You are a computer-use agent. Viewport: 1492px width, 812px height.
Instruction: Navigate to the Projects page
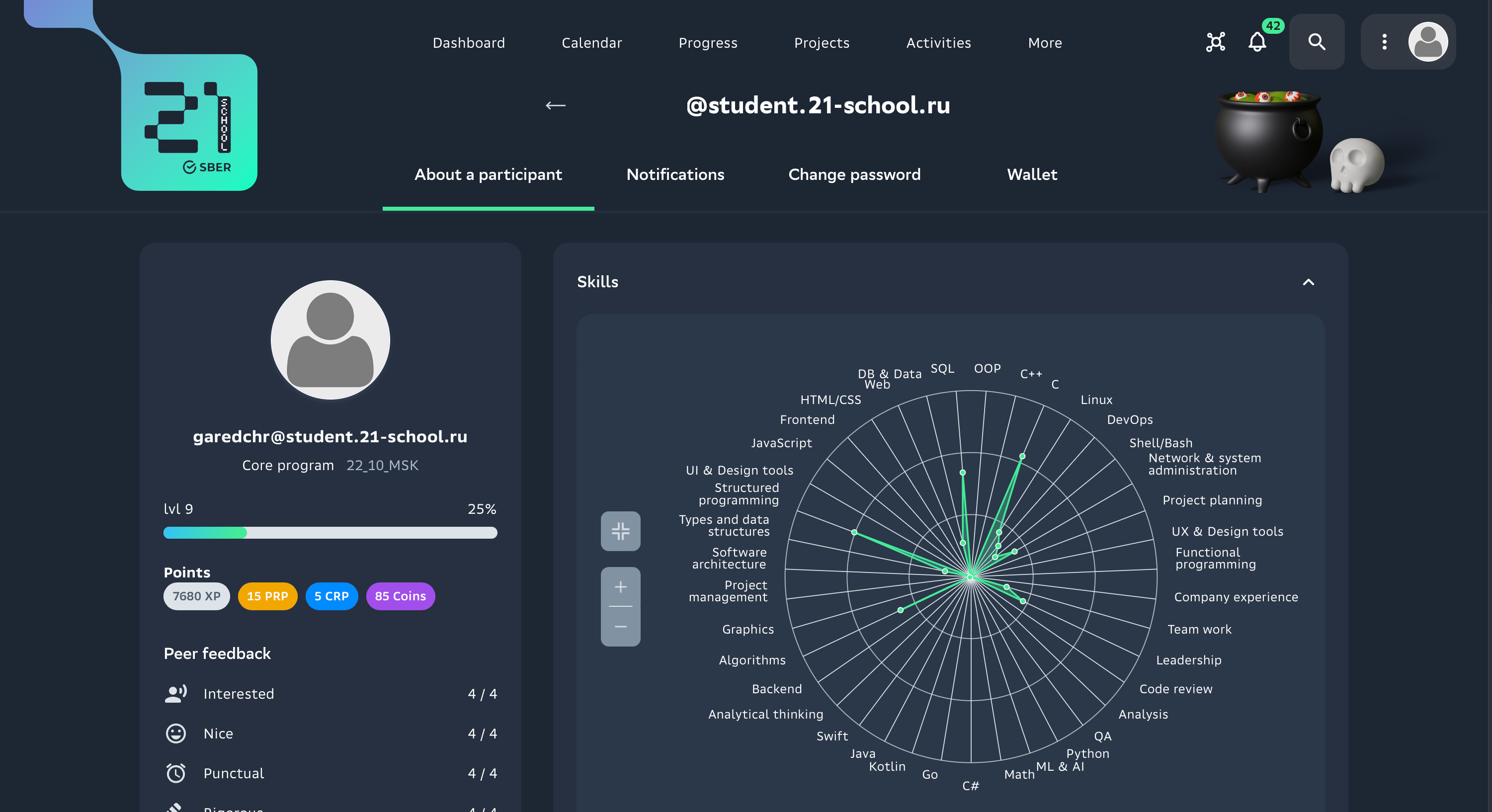(x=821, y=43)
